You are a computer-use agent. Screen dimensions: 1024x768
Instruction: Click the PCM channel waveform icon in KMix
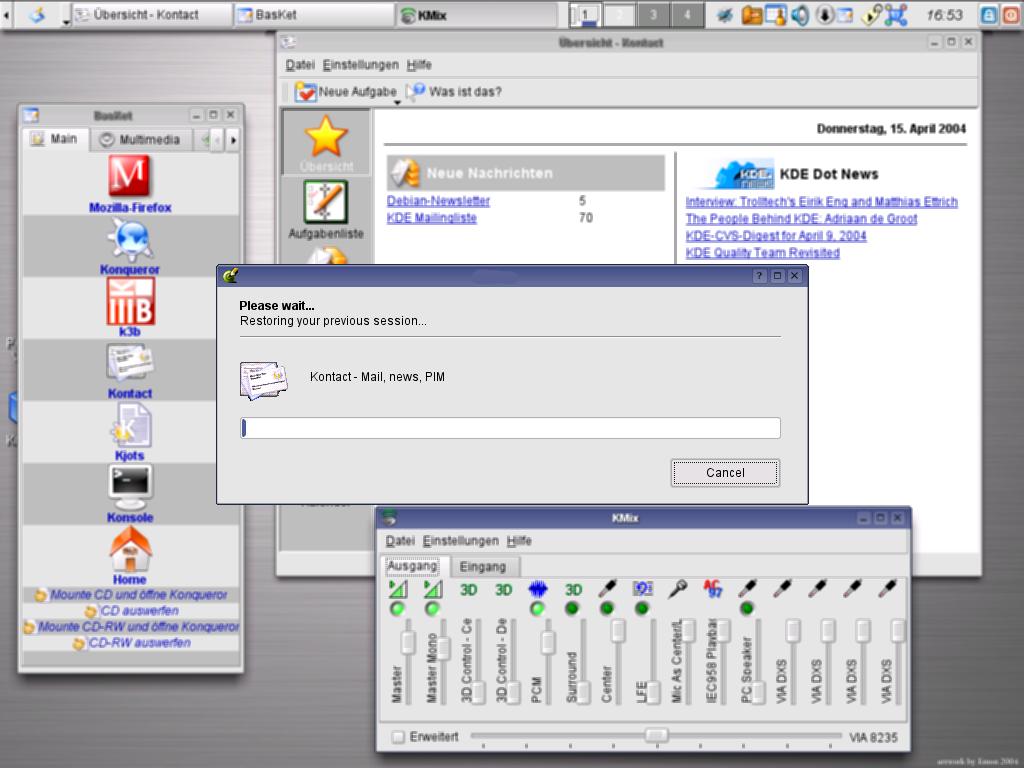(537, 590)
